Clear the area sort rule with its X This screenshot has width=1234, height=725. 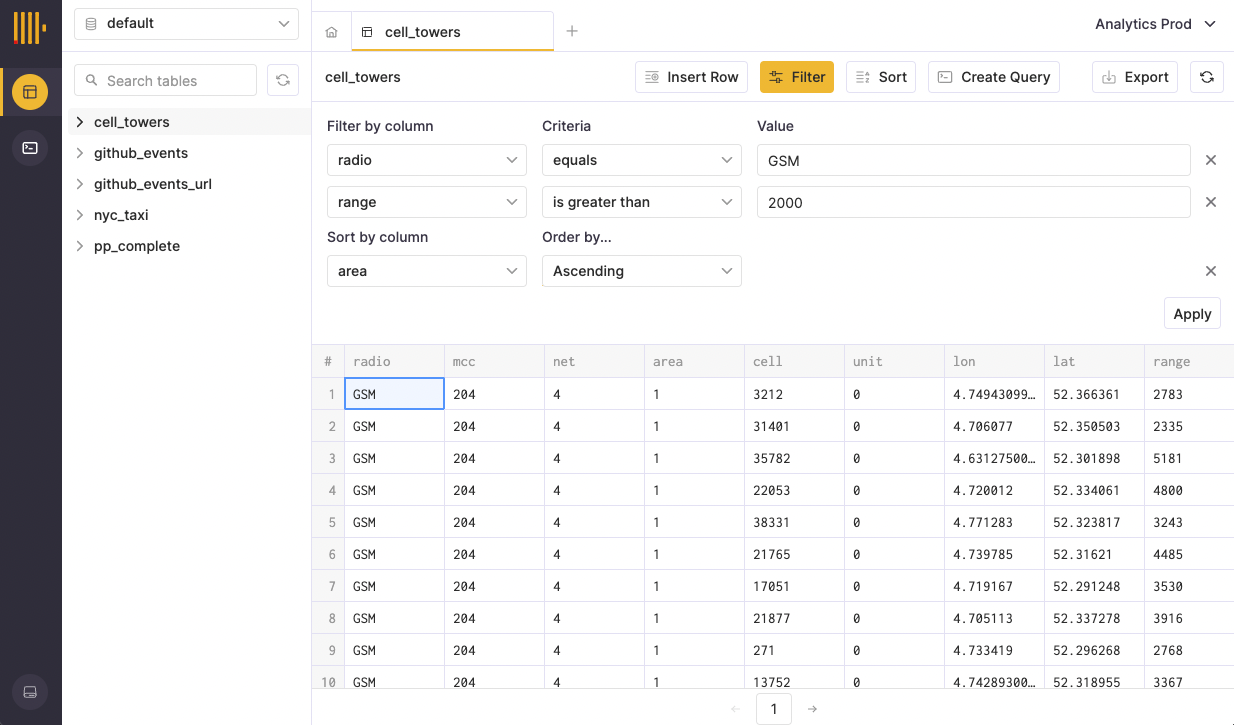click(1211, 271)
